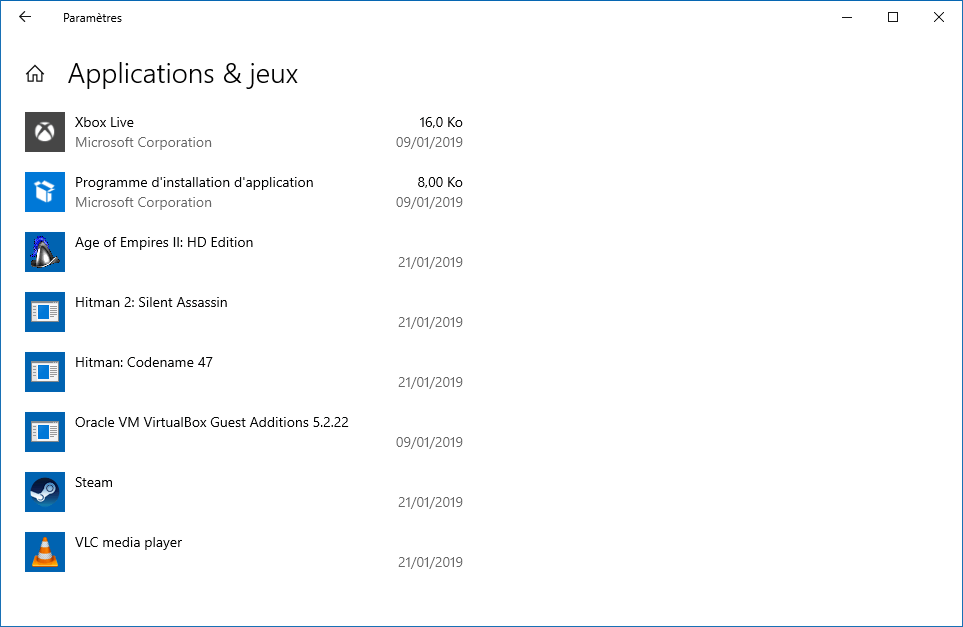Image resolution: width=963 pixels, height=627 pixels.
Task: Click the Hitman: Codename 47 label
Action: pyautogui.click(x=144, y=362)
